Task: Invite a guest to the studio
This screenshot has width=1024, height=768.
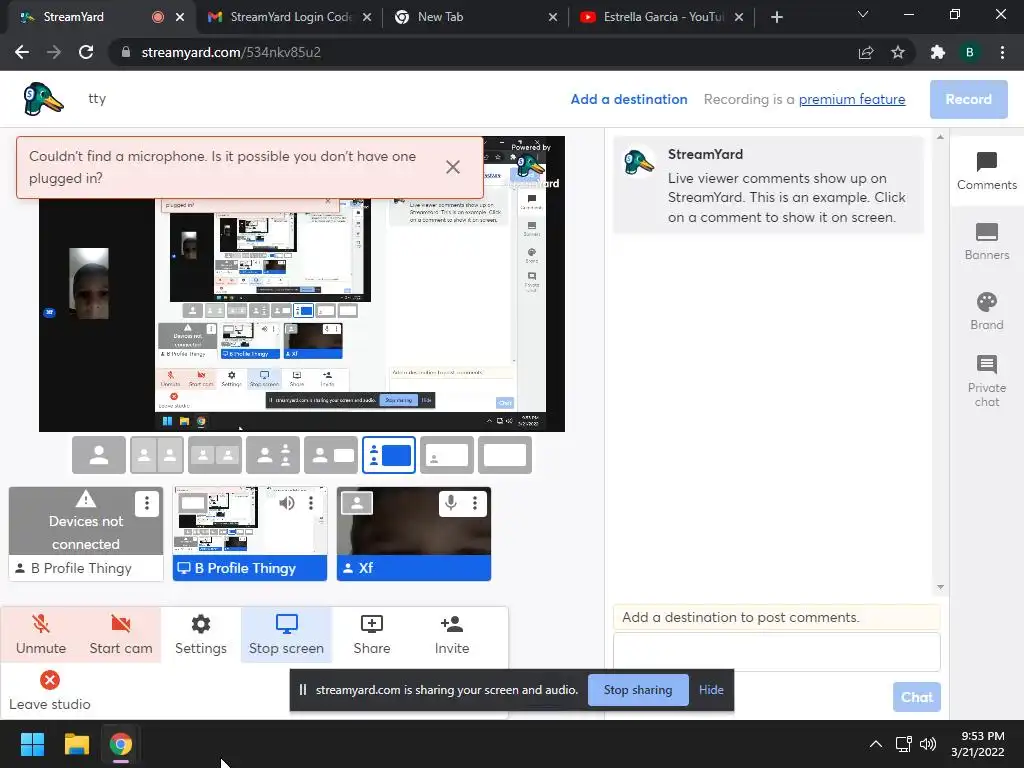Action: 452,635
